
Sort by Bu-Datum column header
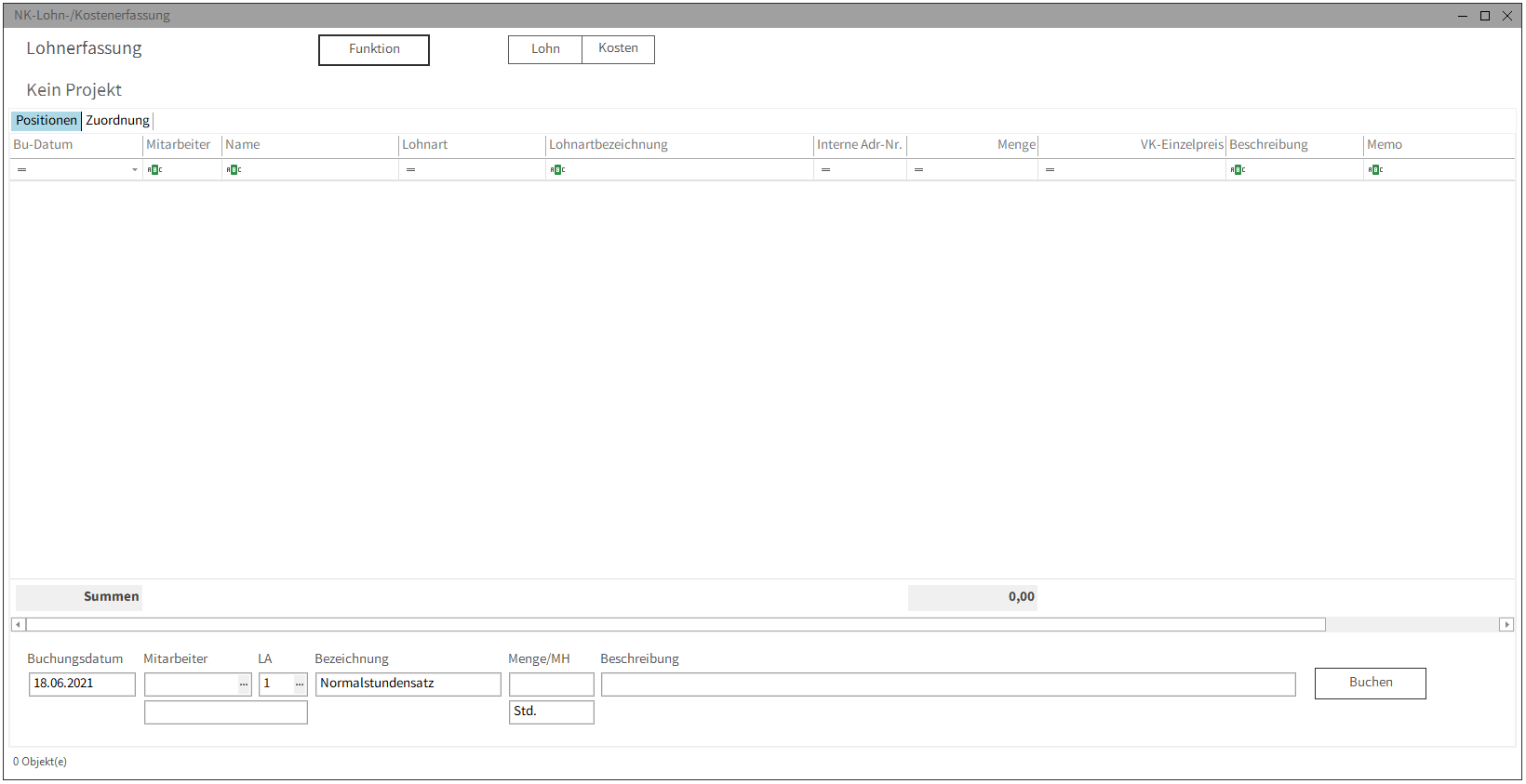(76, 145)
